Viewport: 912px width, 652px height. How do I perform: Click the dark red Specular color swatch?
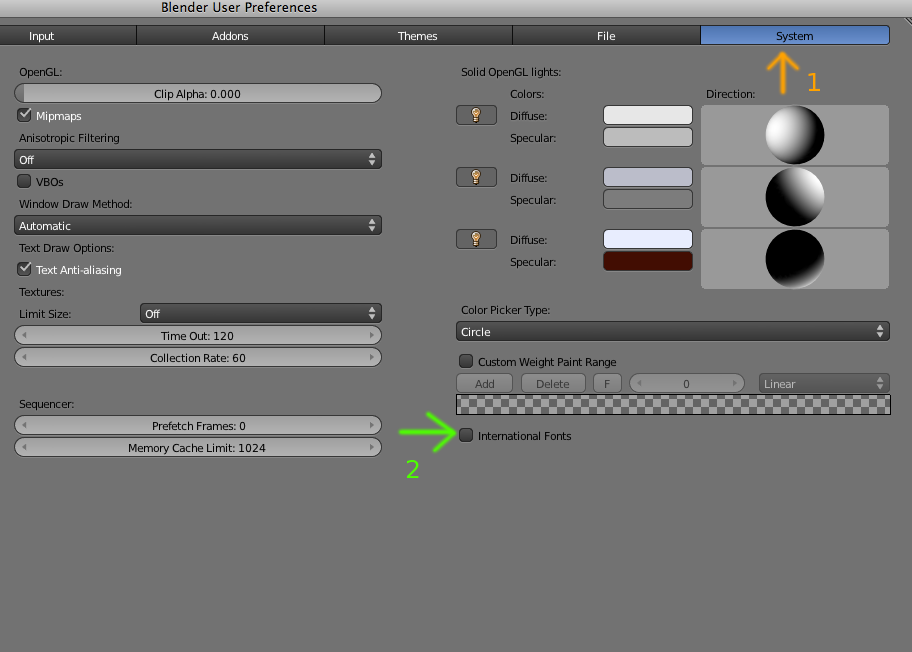pos(647,262)
